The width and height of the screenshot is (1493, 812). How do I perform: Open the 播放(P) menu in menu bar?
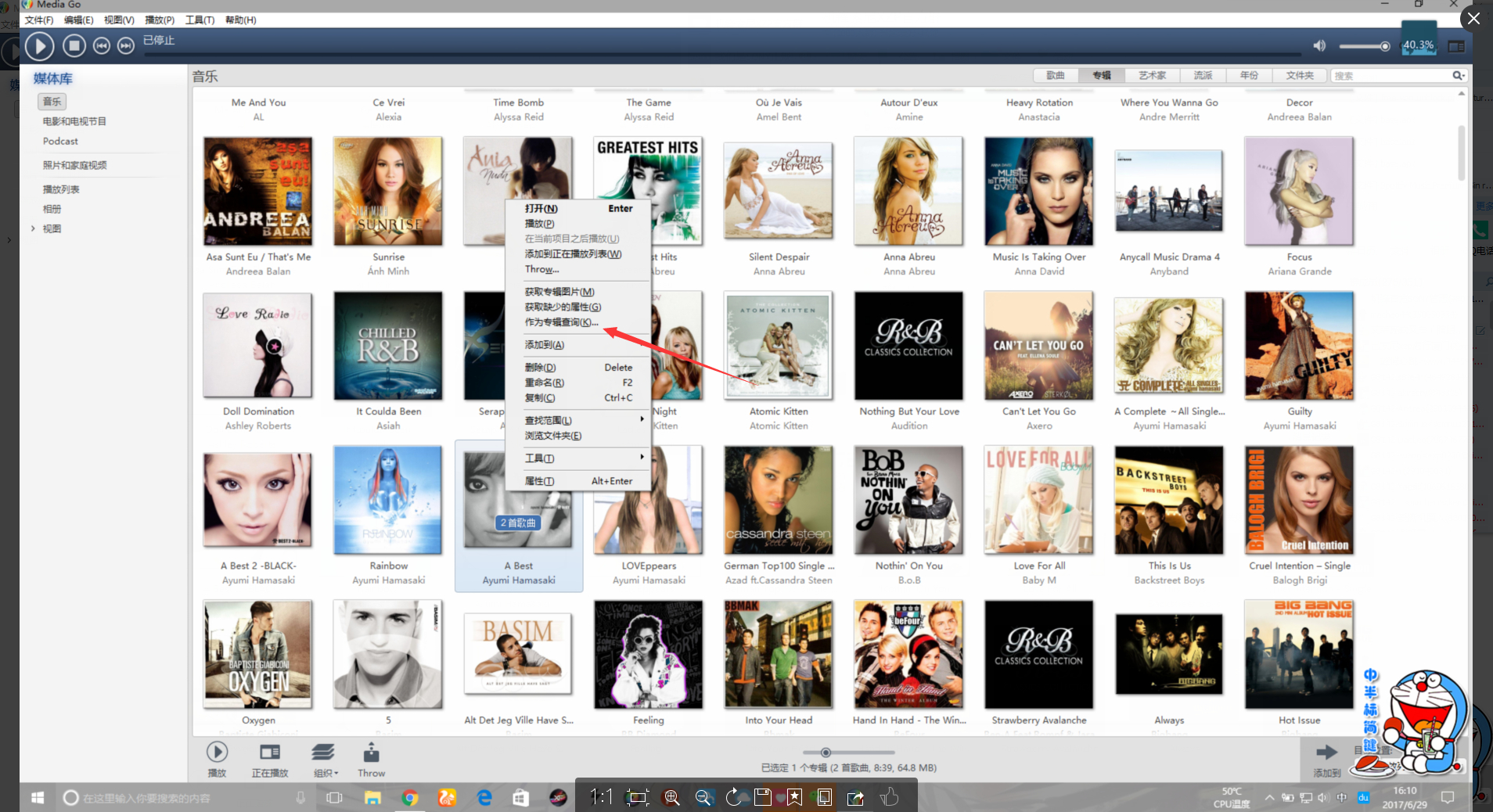[160, 20]
